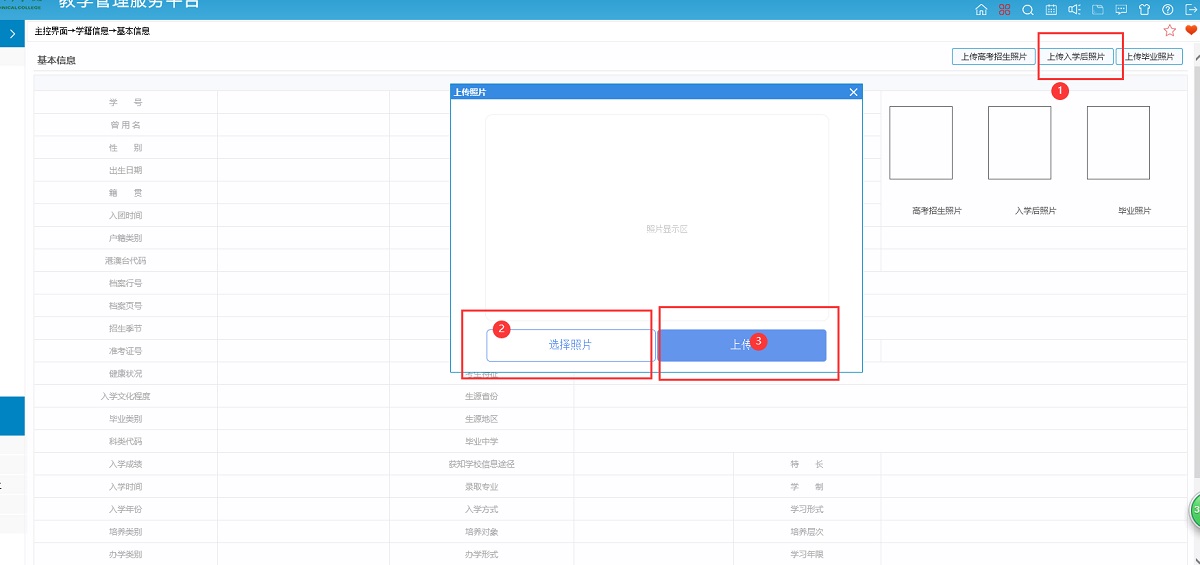
Task: Open the message chat bubble icon
Action: click(1121, 10)
